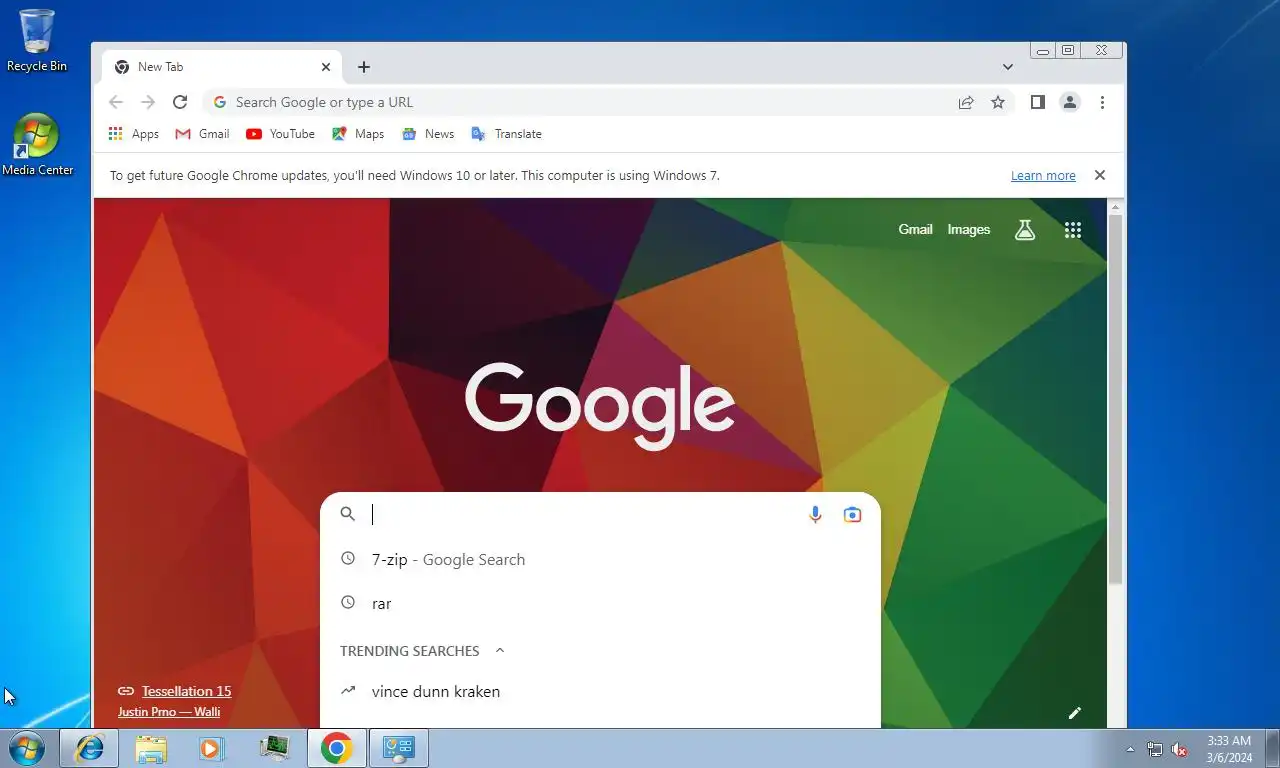Image resolution: width=1280 pixels, height=768 pixels.
Task: Open the tab search dropdown arrow
Action: pyautogui.click(x=1008, y=67)
